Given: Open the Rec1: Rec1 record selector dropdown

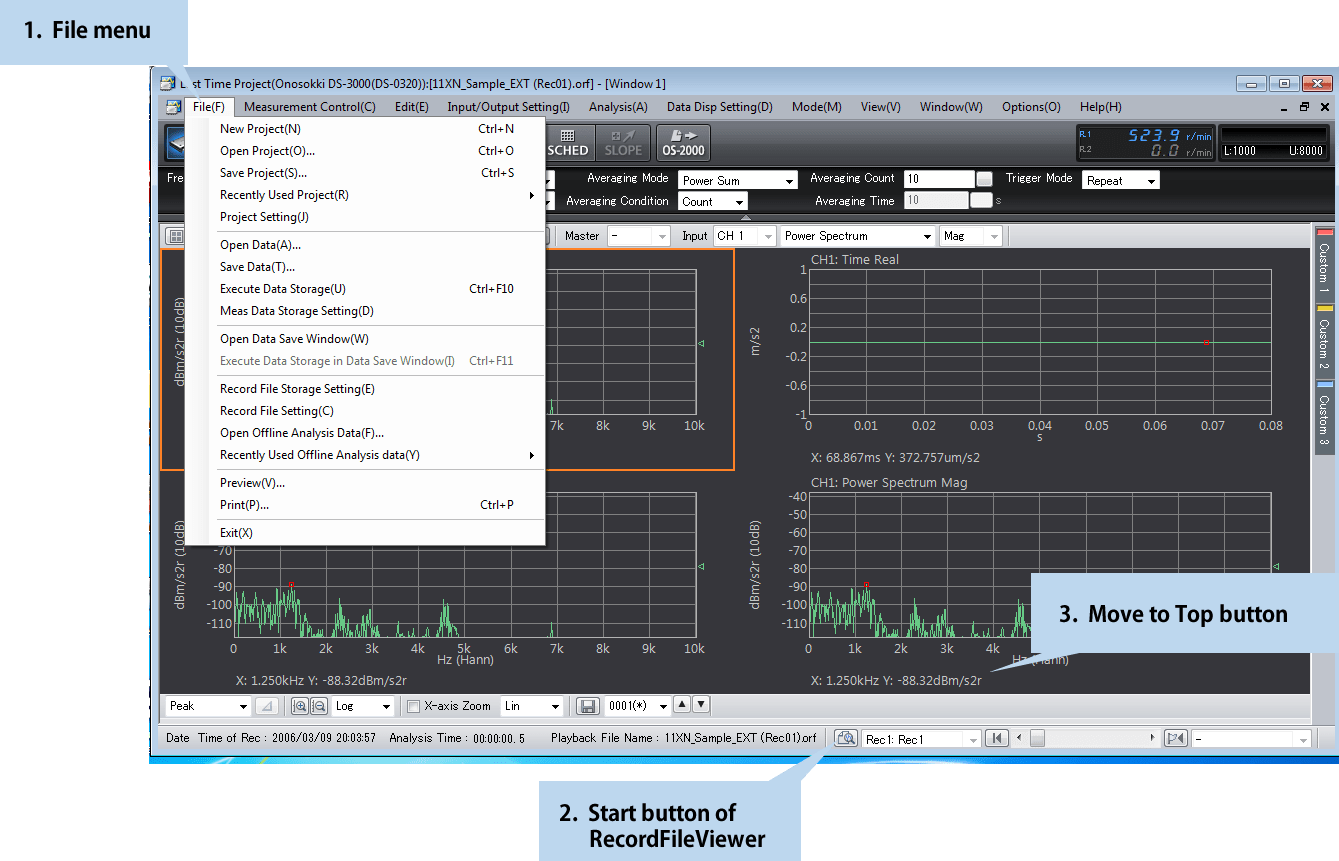Looking at the screenshot, I should (x=920, y=738).
